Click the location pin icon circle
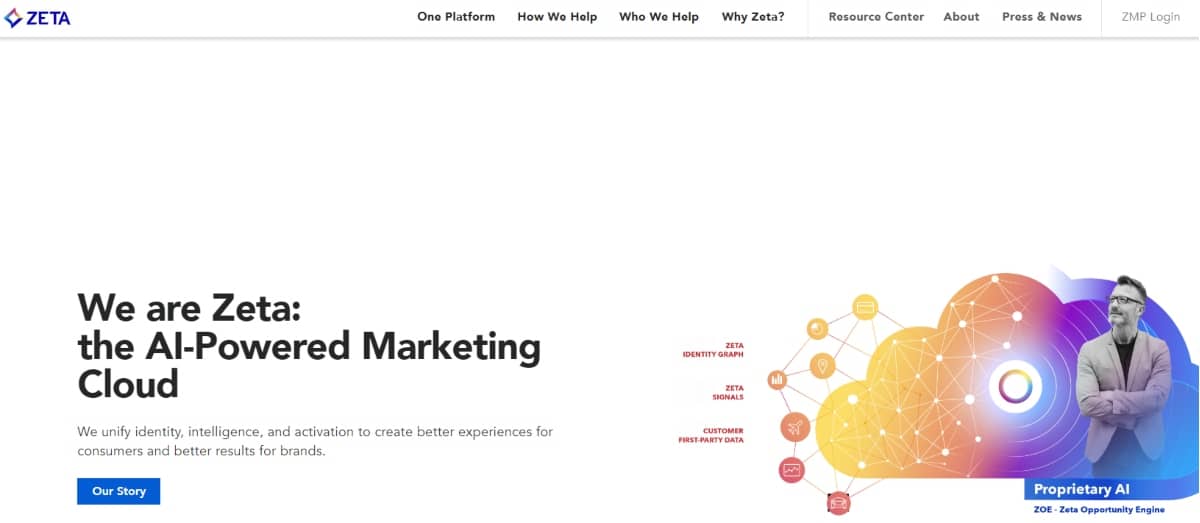This screenshot has height=523, width=1200. 823,366
